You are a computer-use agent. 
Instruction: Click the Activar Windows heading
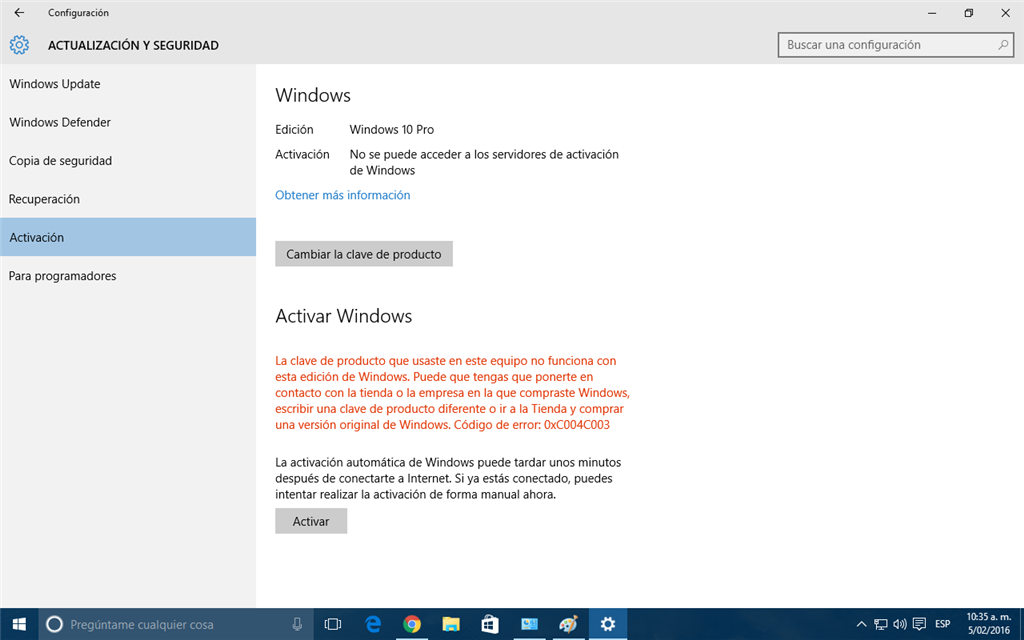(344, 316)
